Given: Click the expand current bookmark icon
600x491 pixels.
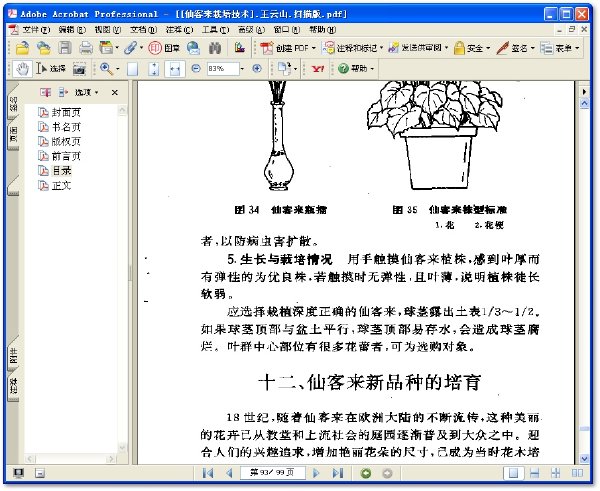Looking at the screenshot, I should point(63,92).
